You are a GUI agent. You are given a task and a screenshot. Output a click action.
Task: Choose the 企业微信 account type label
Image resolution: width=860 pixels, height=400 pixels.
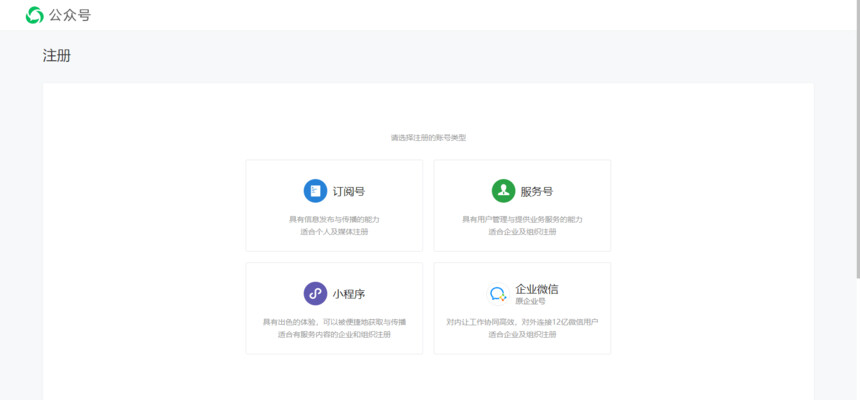[x=537, y=289]
